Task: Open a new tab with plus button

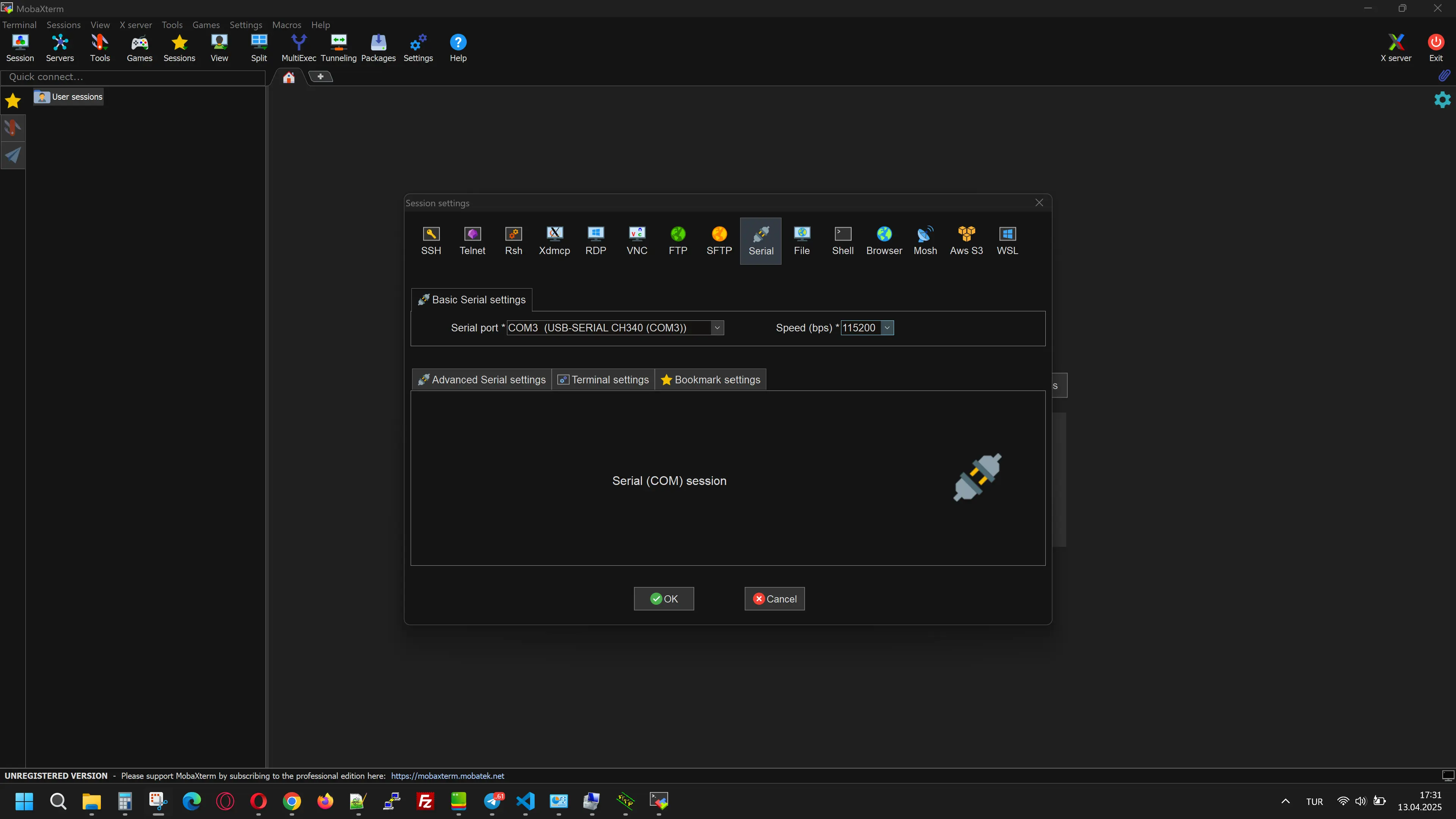Action: (x=320, y=76)
